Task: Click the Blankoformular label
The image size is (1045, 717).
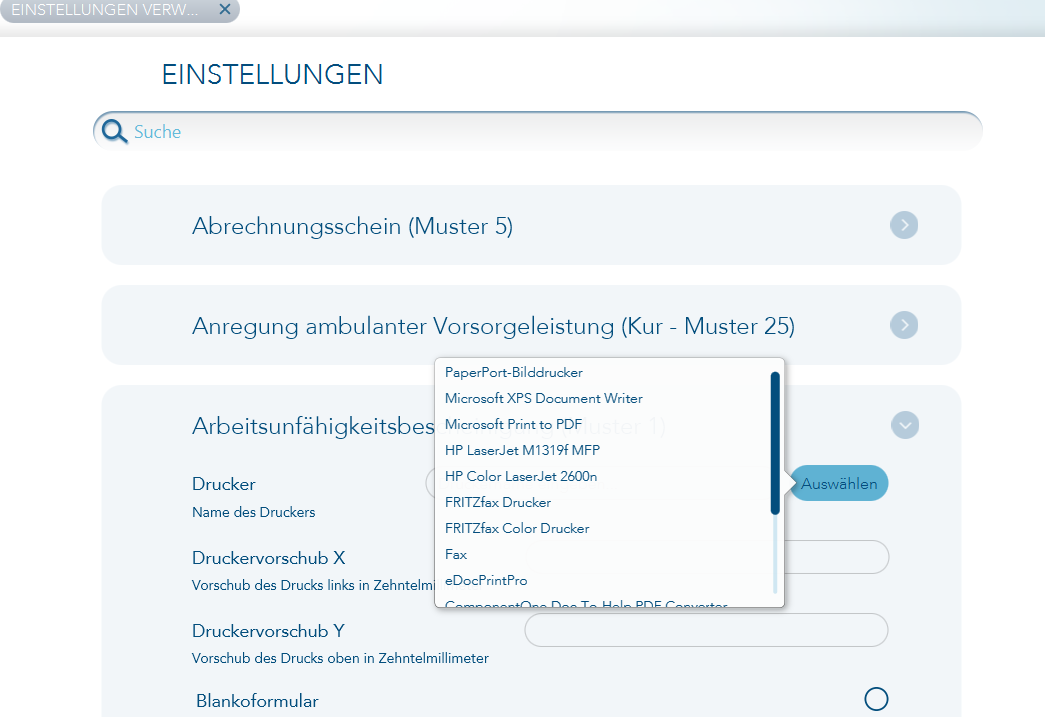Action: pyautogui.click(x=257, y=701)
